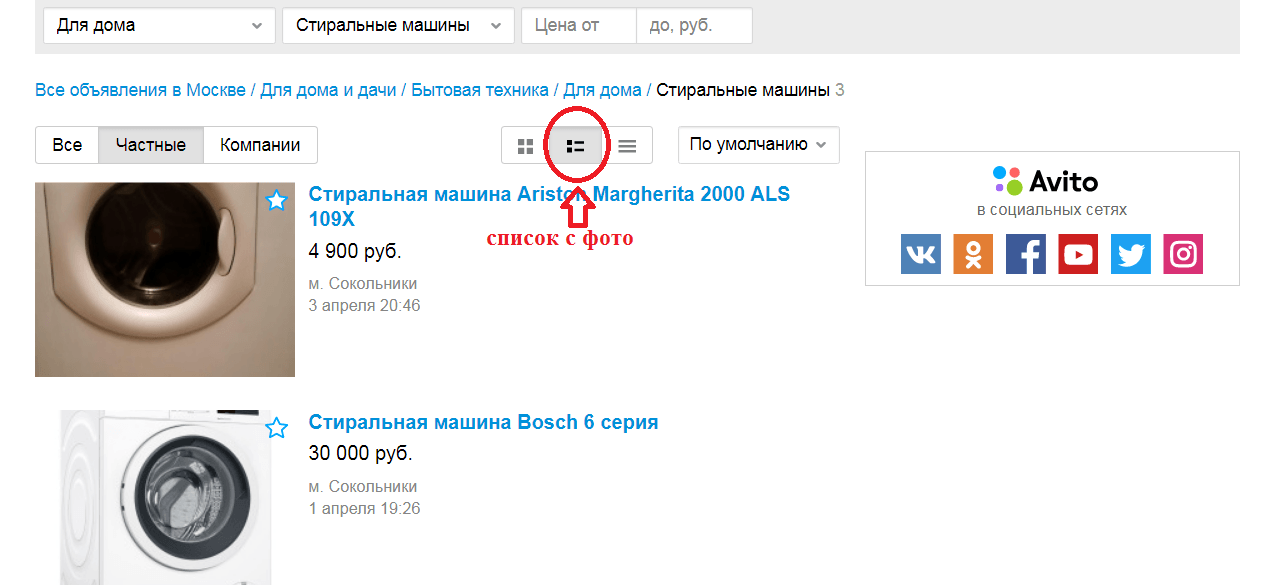
Task: Open Avito VK social page
Action: point(921,254)
